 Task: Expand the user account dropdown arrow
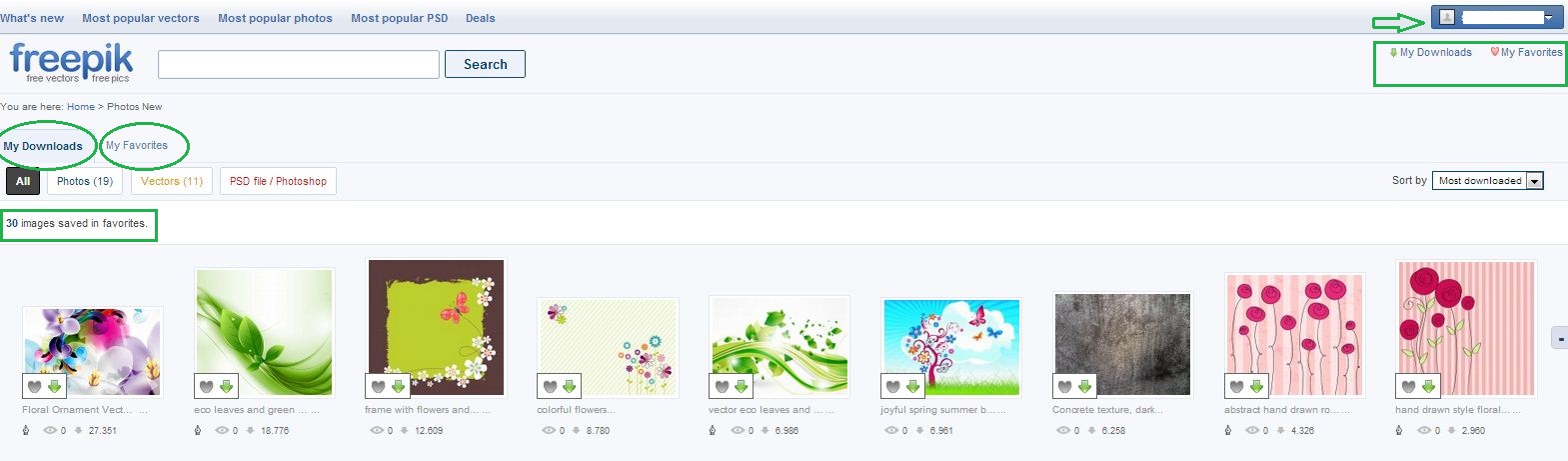1549,18
